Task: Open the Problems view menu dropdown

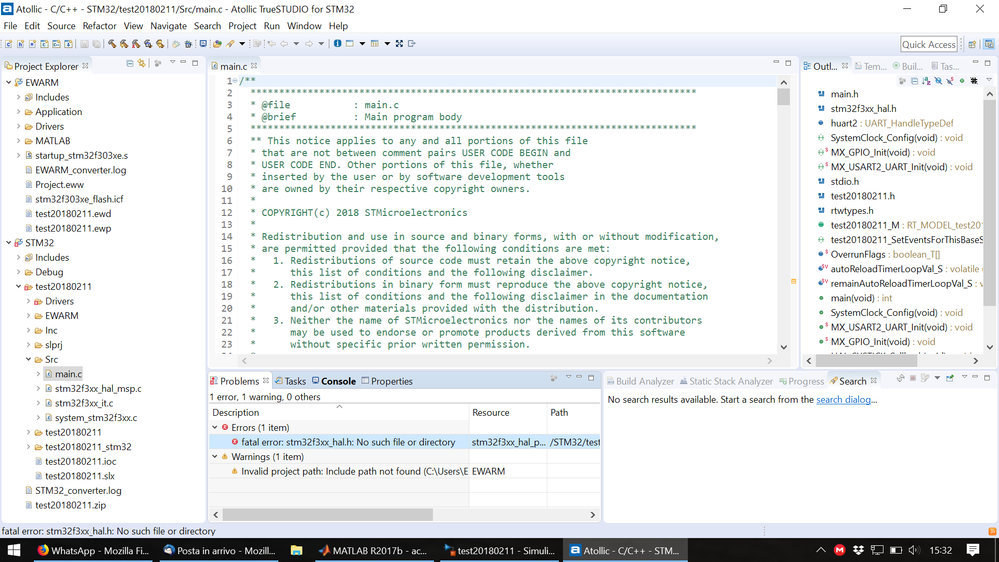Action: tap(568, 378)
